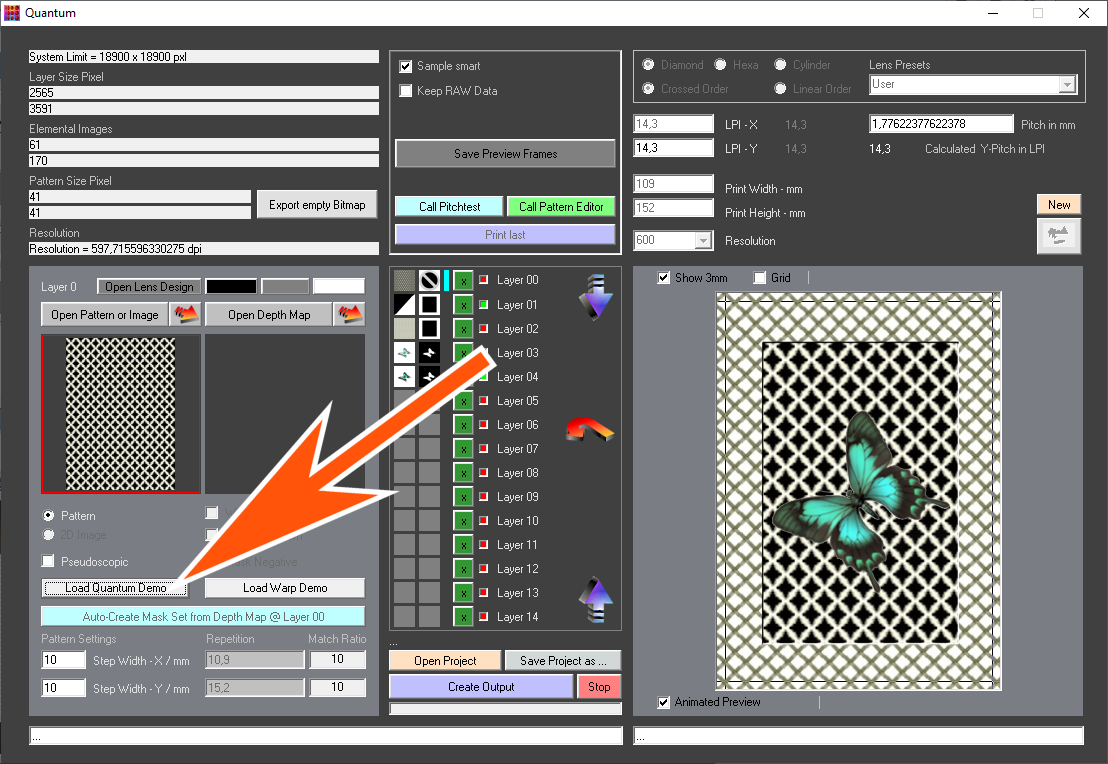Disable the Sample smart checkbox
This screenshot has height=764, width=1108.
click(x=406, y=67)
